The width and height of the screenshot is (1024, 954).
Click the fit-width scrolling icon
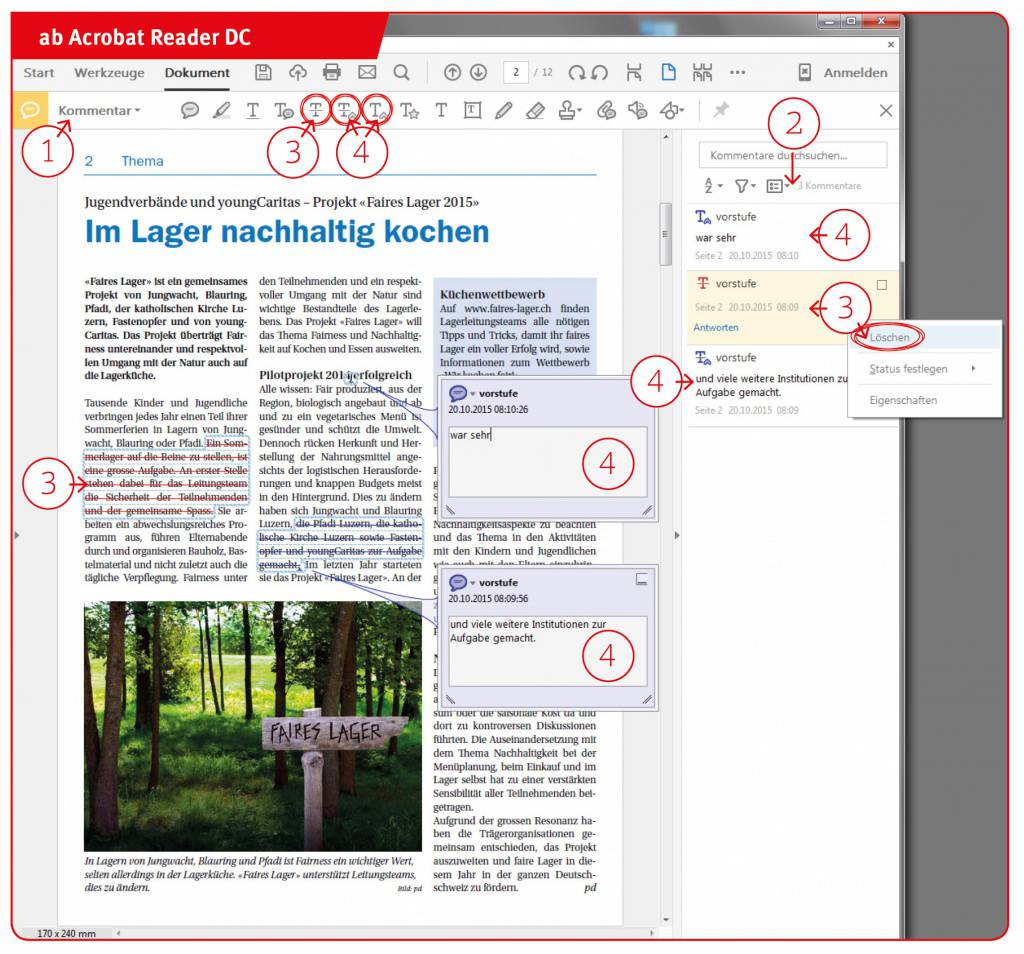(634, 72)
